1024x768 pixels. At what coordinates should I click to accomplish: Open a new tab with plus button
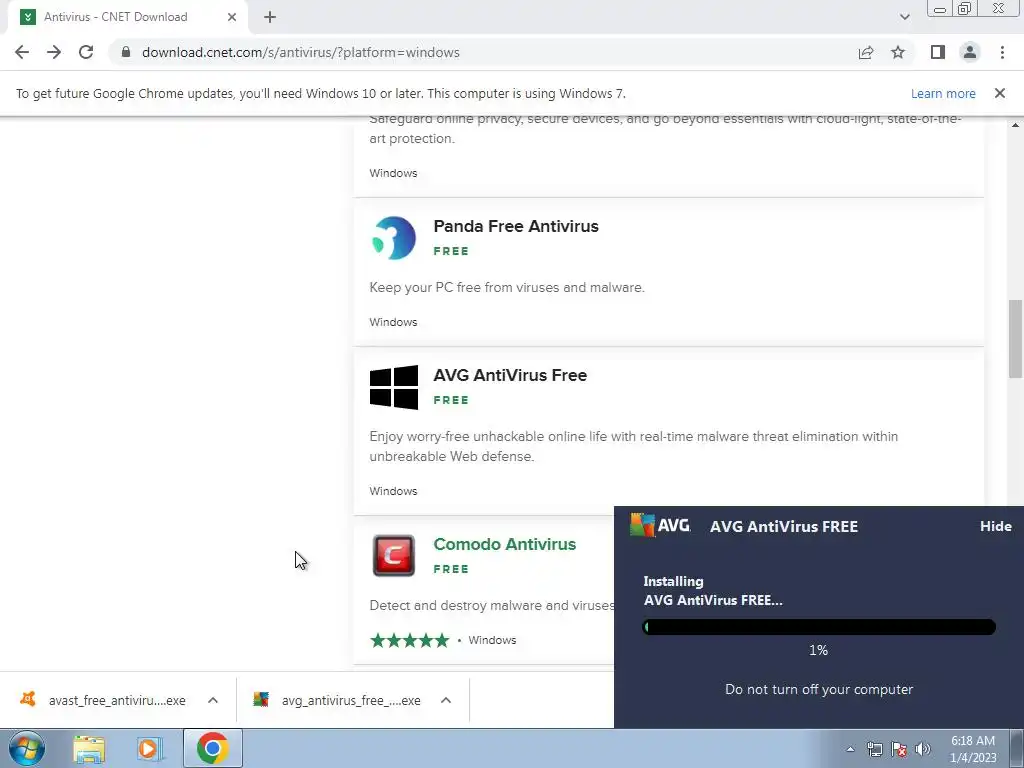point(270,17)
